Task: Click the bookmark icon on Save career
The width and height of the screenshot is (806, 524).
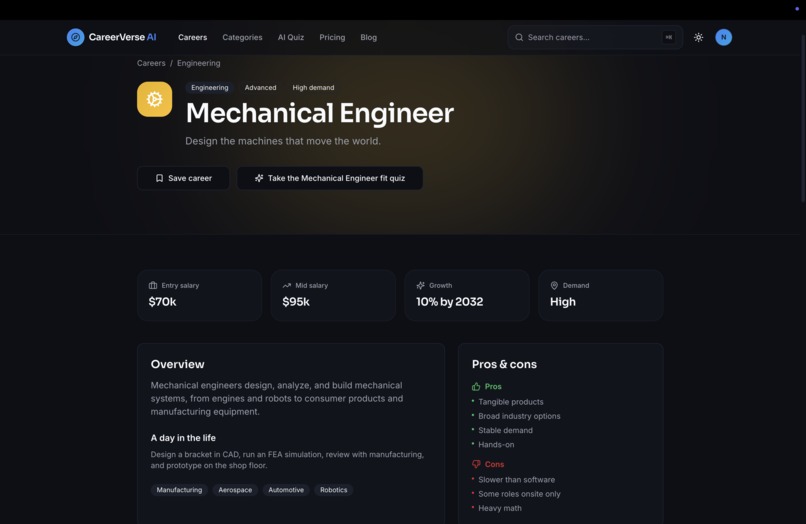Action: [x=159, y=178]
